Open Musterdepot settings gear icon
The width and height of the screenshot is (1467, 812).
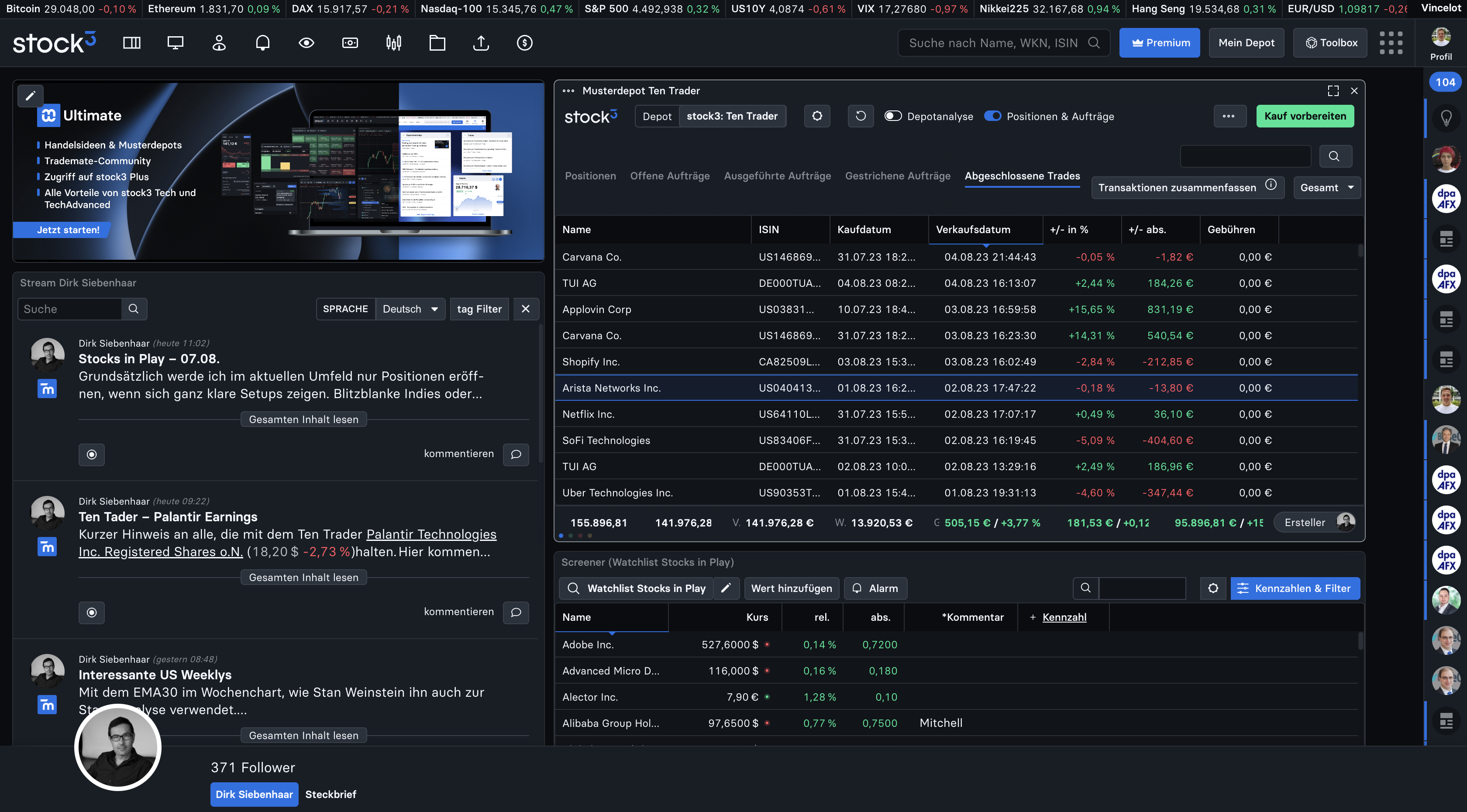[x=817, y=116]
